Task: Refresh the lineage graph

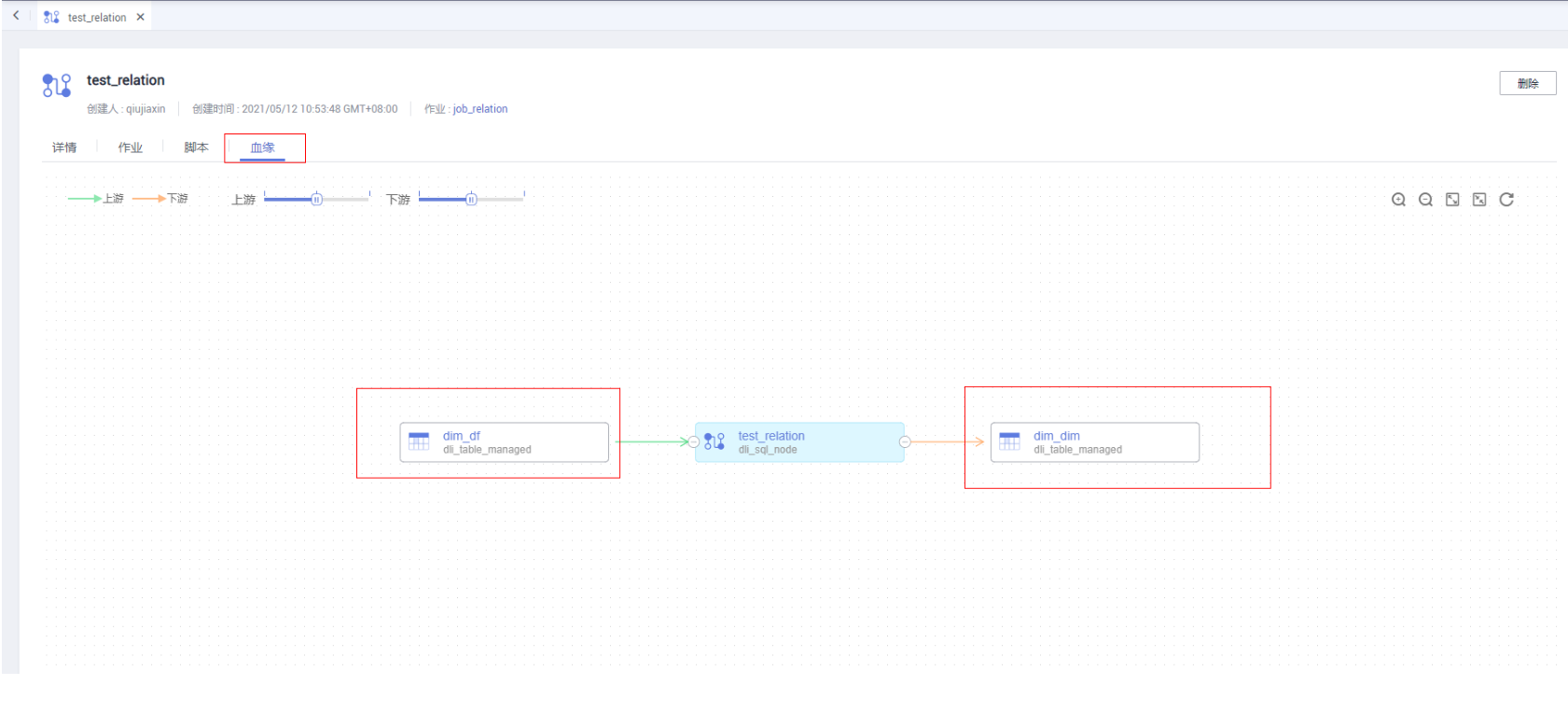Action: [x=1506, y=200]
